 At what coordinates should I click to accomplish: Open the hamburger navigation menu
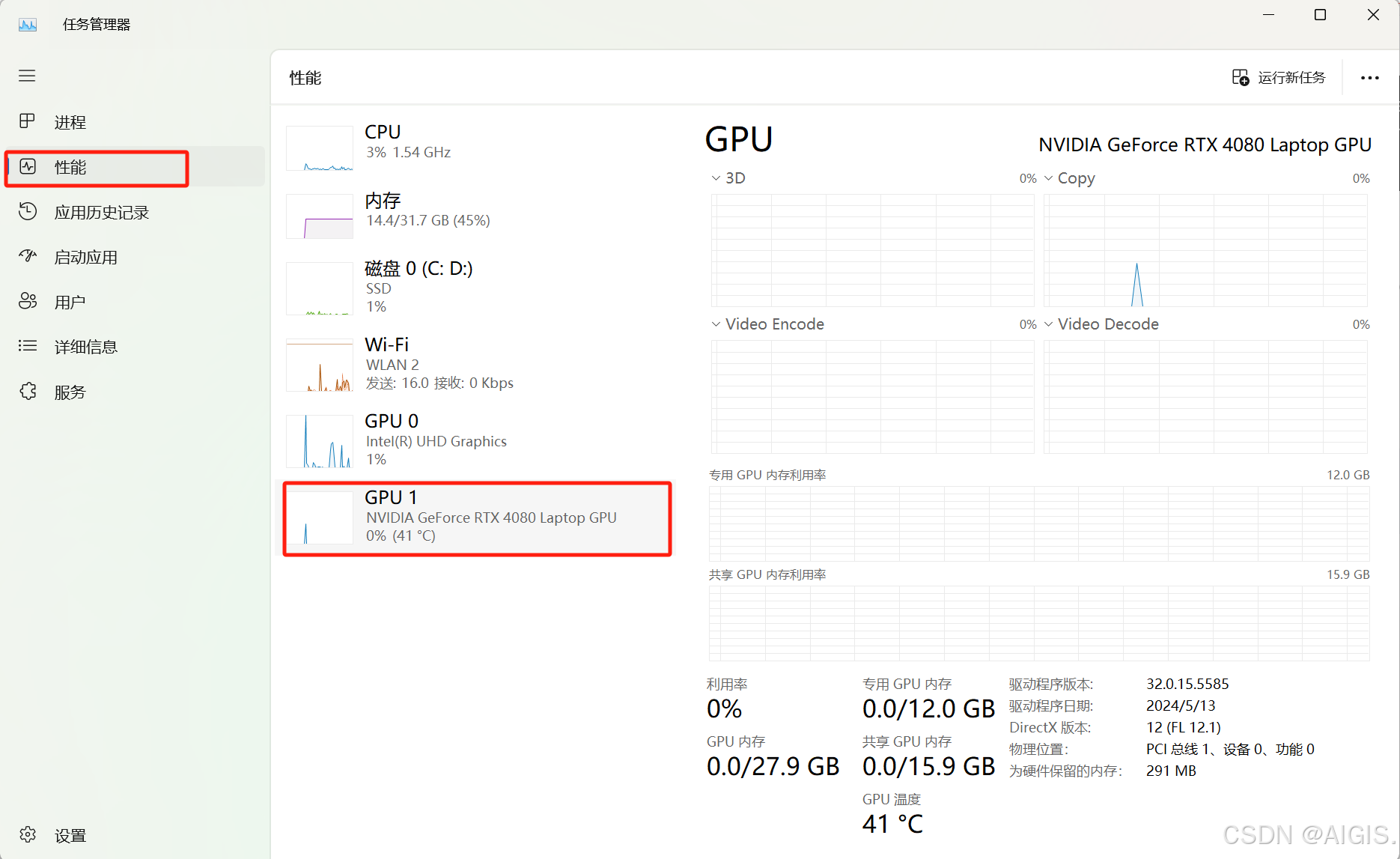pyautogui.click(x=27, y=76)
